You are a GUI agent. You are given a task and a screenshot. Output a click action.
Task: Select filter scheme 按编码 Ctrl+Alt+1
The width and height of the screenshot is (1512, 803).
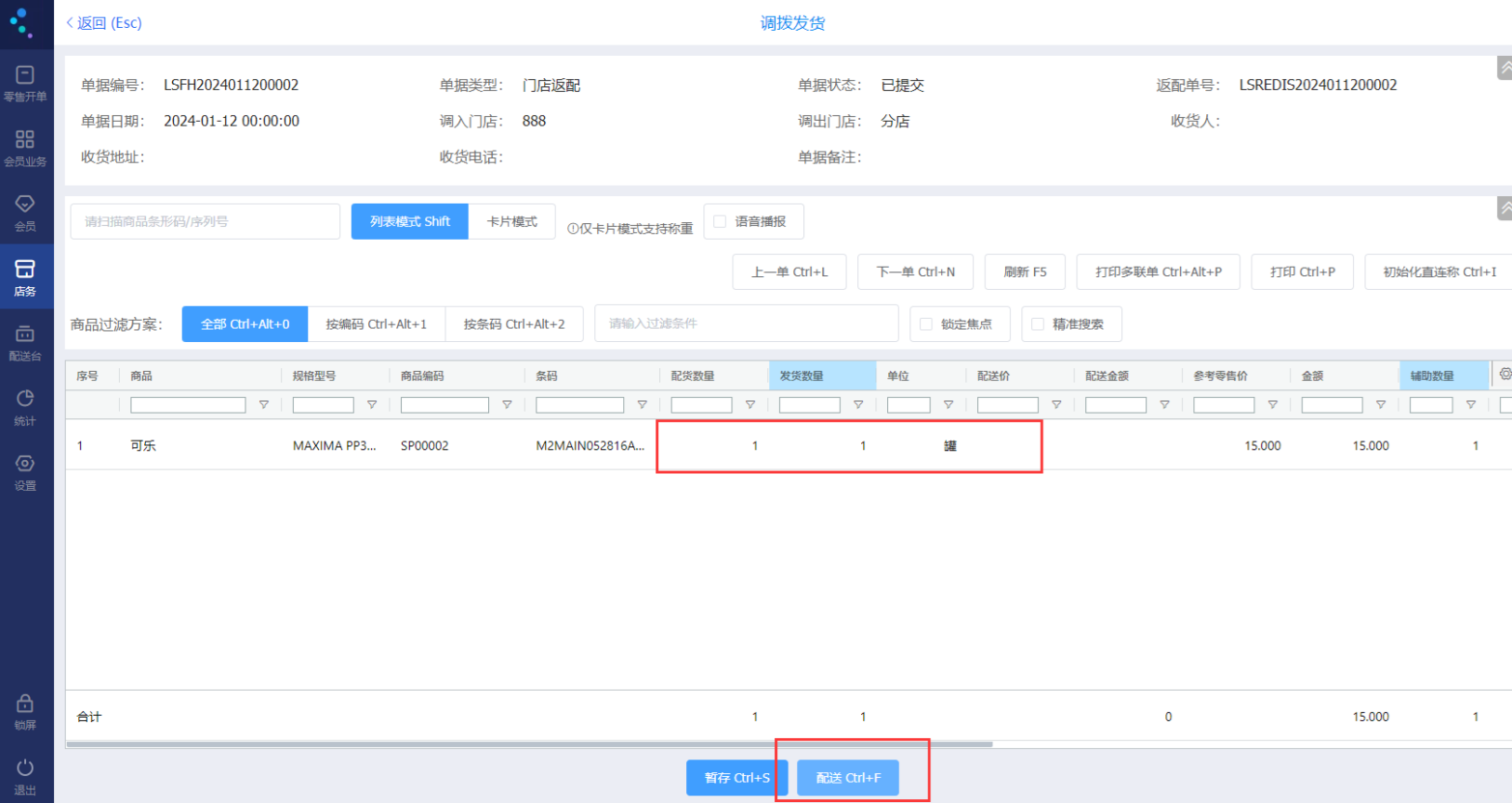(377, 324)
